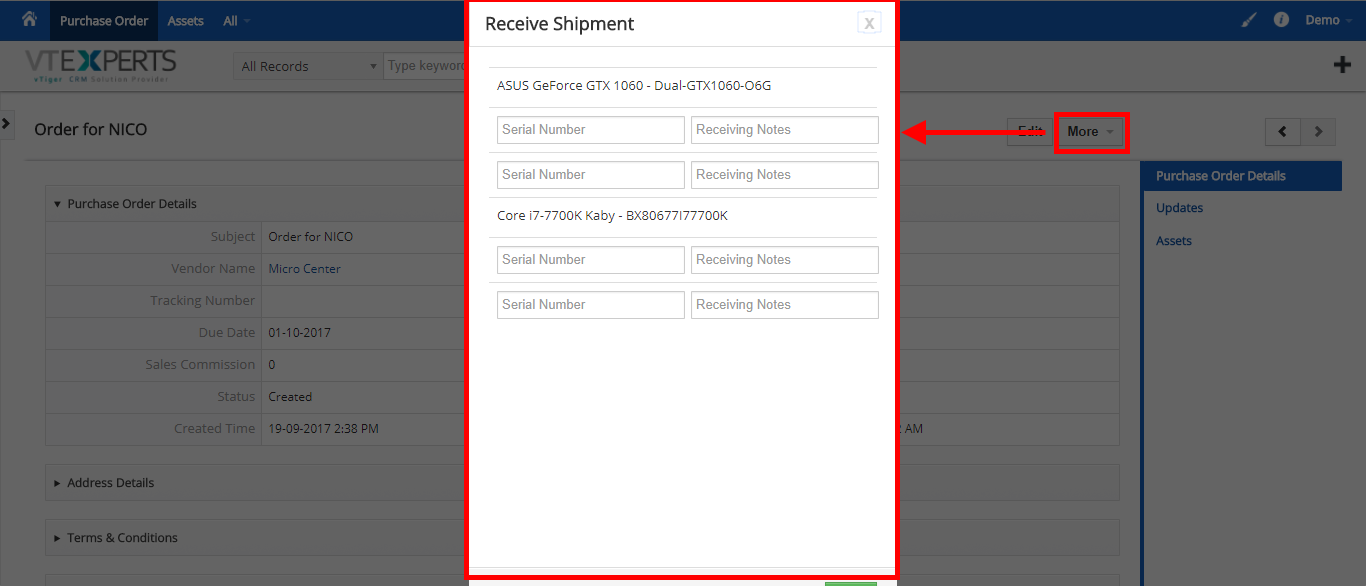Click the Vendor Name label
1366x586 pixels.
213,269
